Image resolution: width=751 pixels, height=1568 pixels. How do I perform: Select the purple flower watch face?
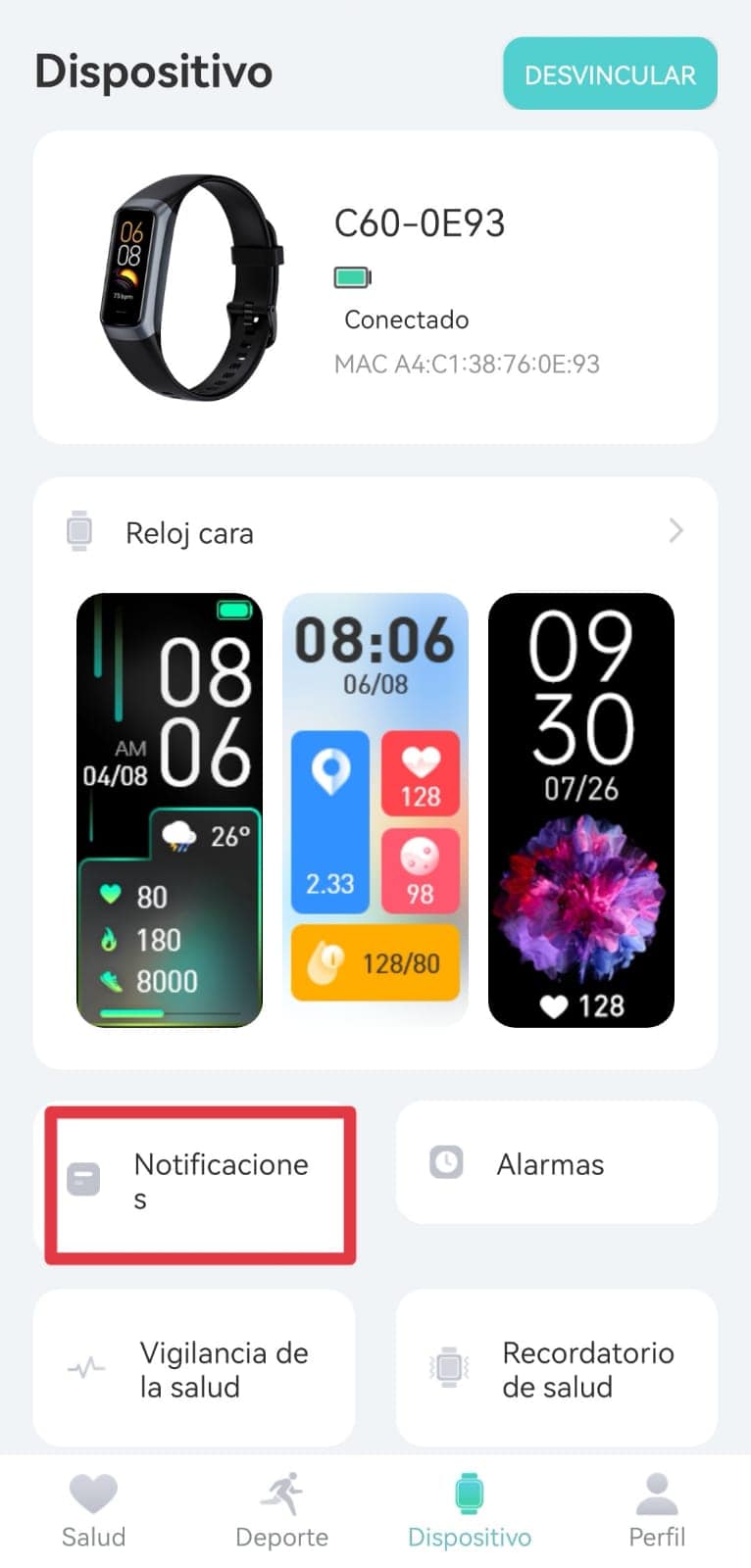coord(581,810)
